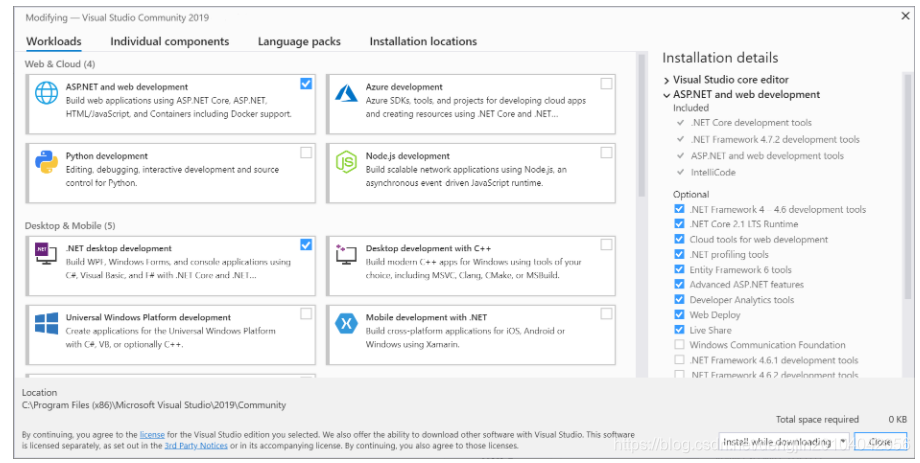Check Windows Communication Foundation option
920x463 pixels.
[679, 344]
